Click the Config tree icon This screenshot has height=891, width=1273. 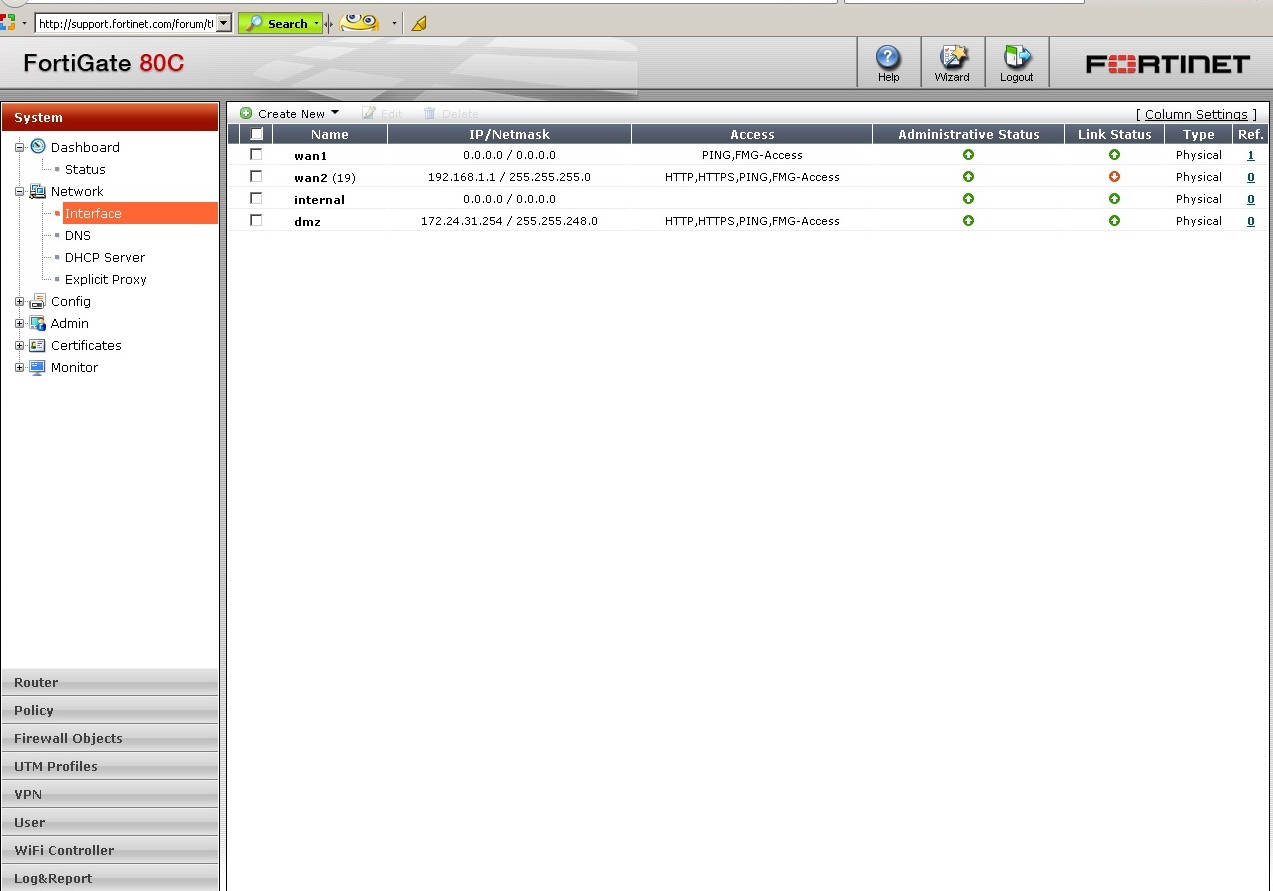[x=38, y=301]
